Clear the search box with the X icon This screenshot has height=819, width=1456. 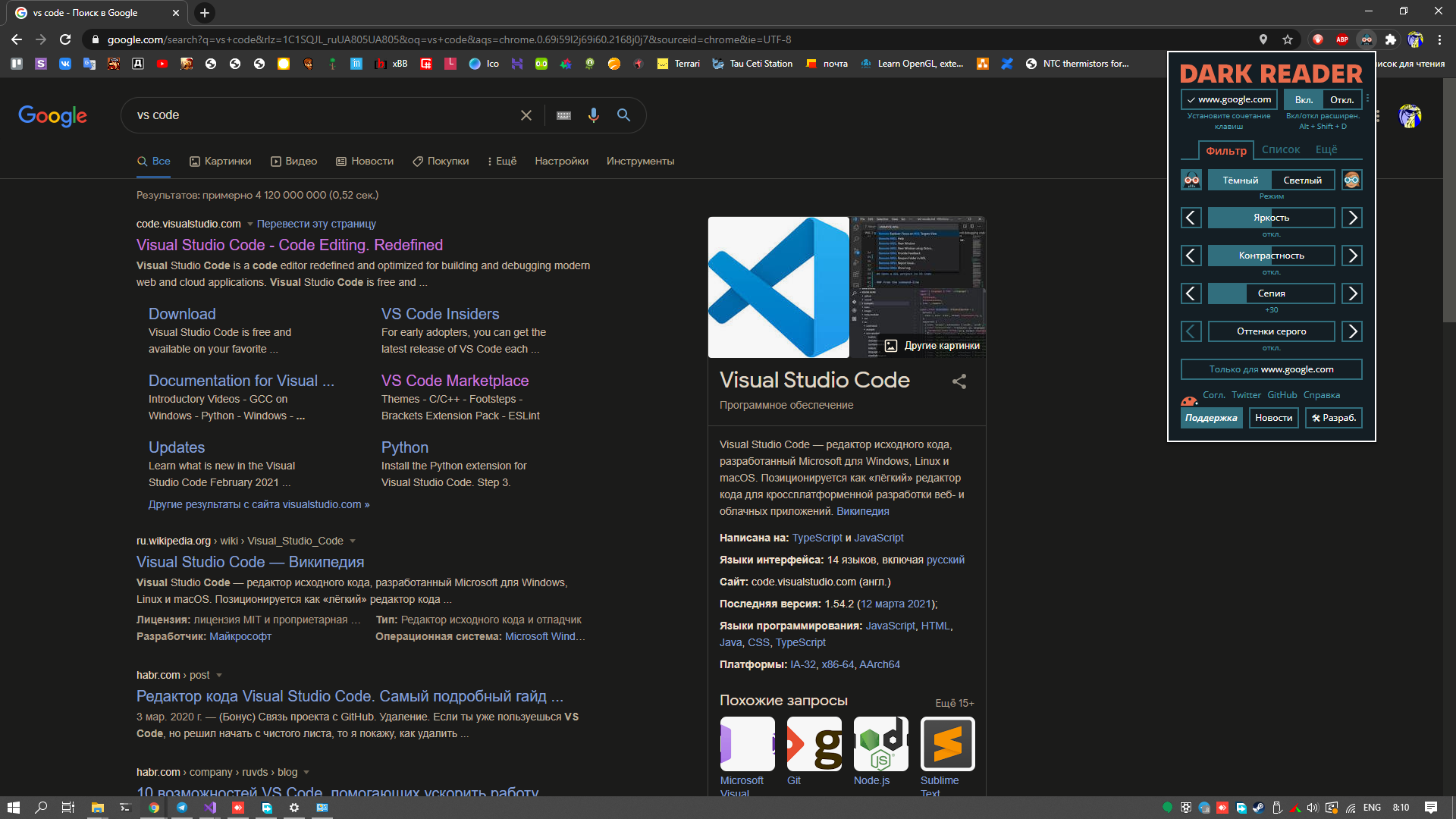point(526,115)
